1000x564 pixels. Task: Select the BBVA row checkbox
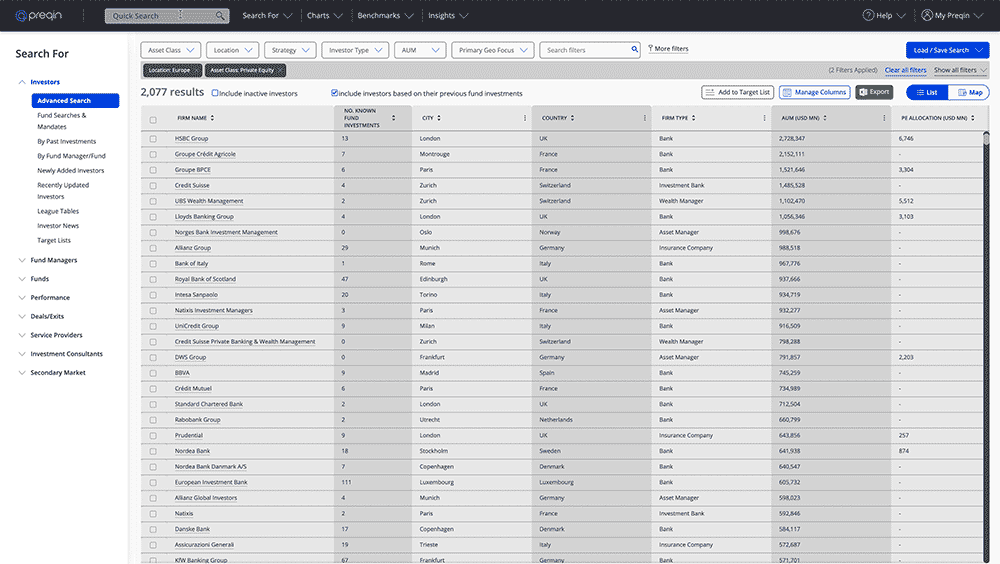click(153, 373)
